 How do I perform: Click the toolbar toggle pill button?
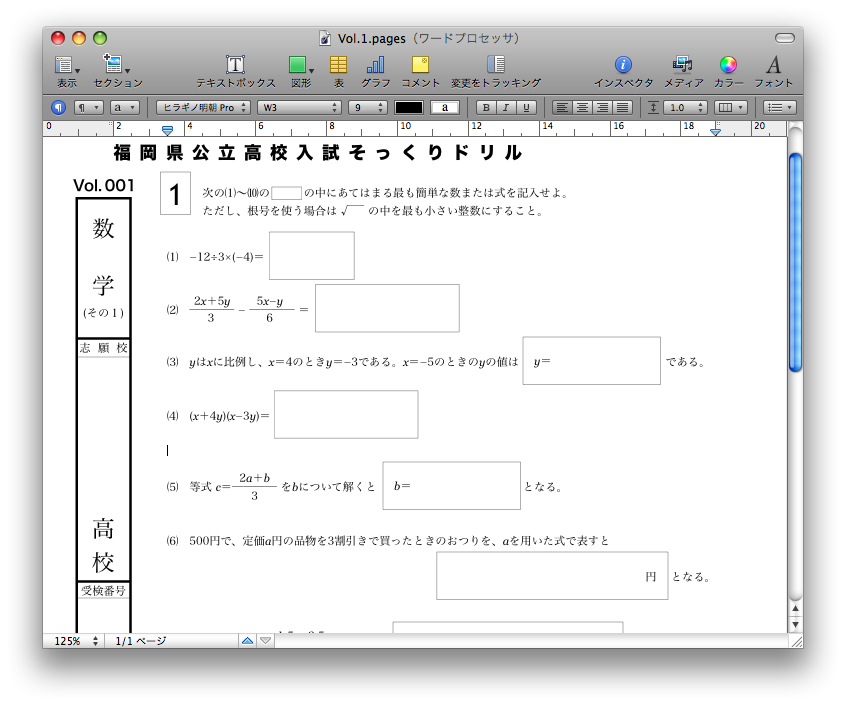point(785,38)
